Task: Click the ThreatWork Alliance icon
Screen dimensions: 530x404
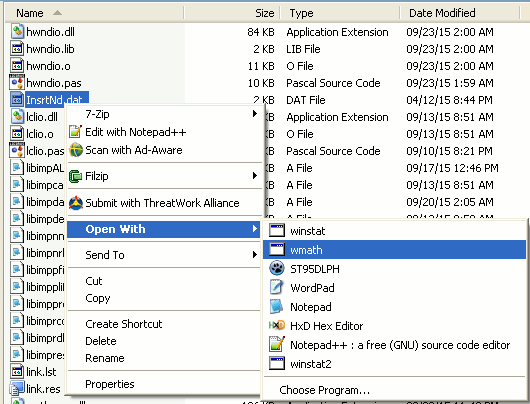Action: (76, 203)
